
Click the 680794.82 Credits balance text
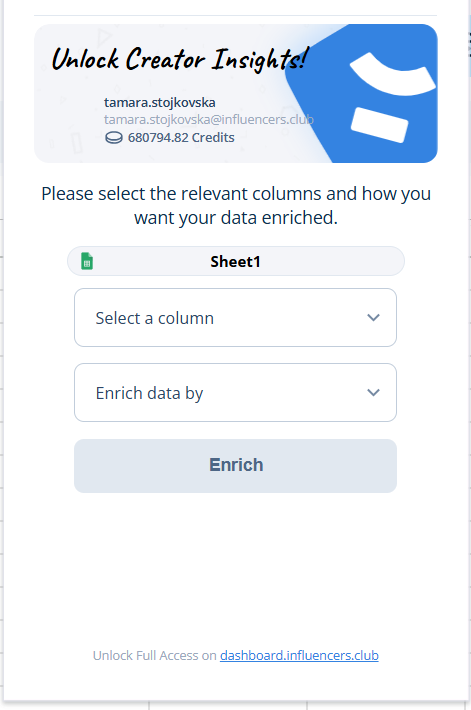click(x=181, y=138)
